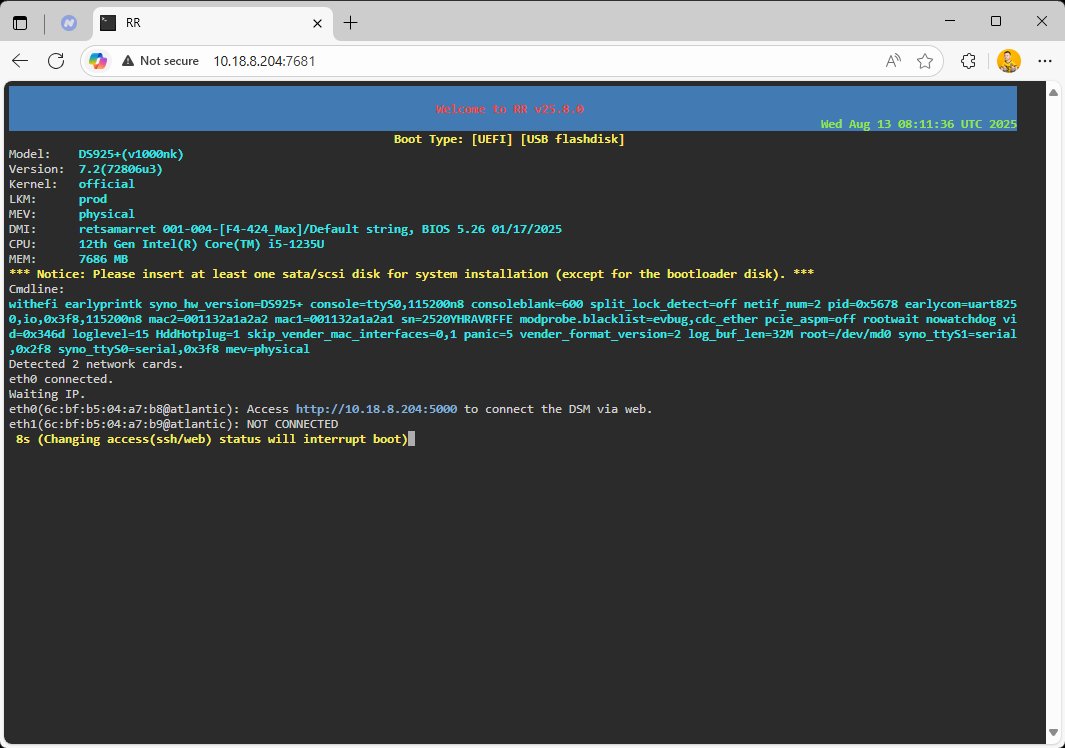Click the LKM value 'prod'

coord(92,199)
